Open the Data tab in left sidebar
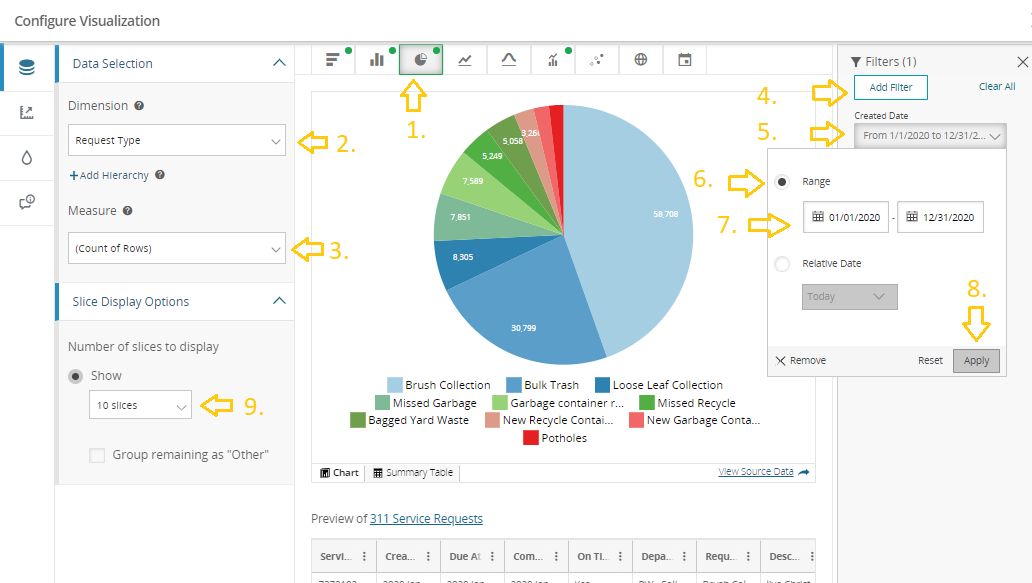Viewport: 1032px width, 583px height. [27, 67]
